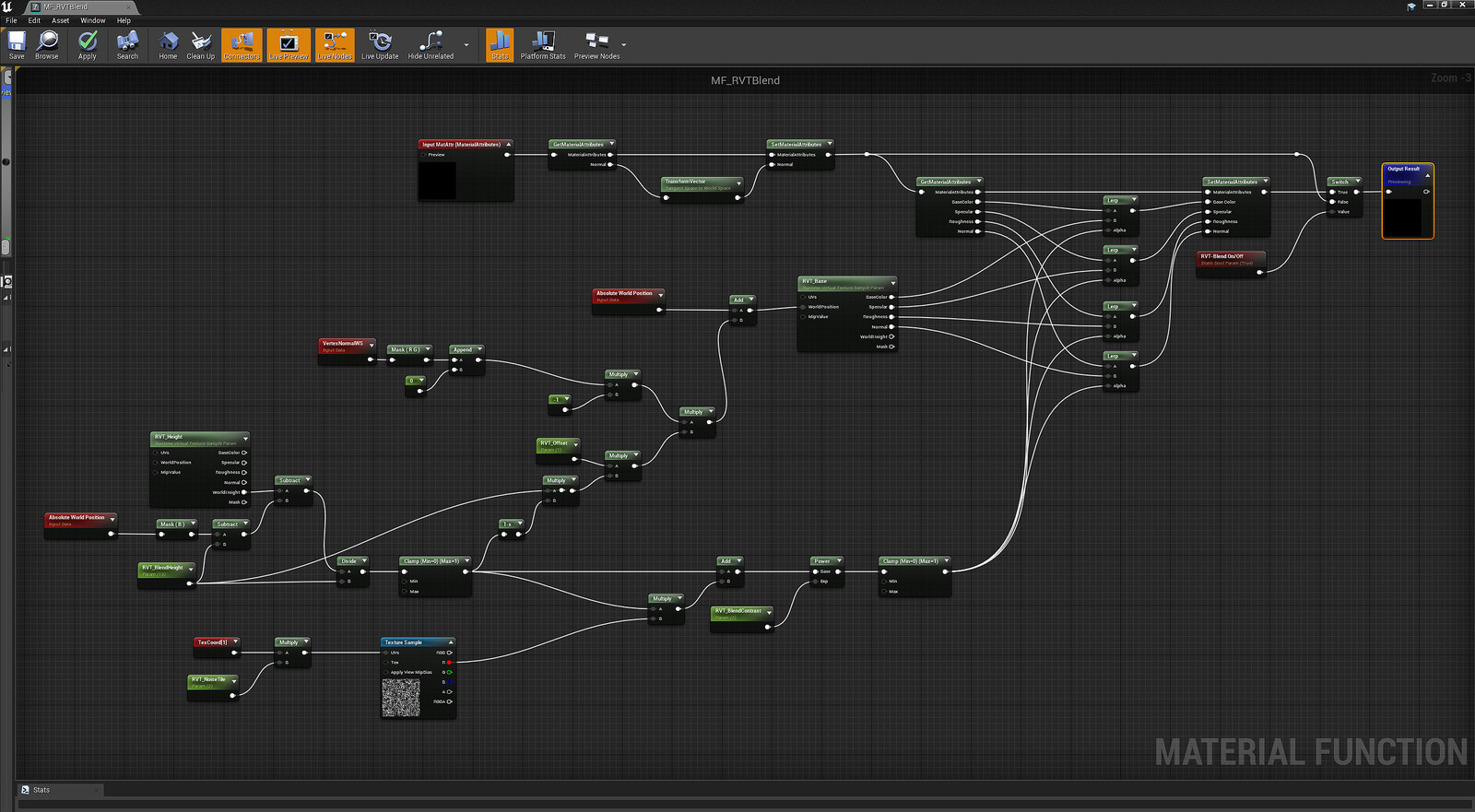Click the Output Result preview thumbnail
The height and width of the screenshot is (812, 1475).
pyautogui.click(x=1404, y=217)
